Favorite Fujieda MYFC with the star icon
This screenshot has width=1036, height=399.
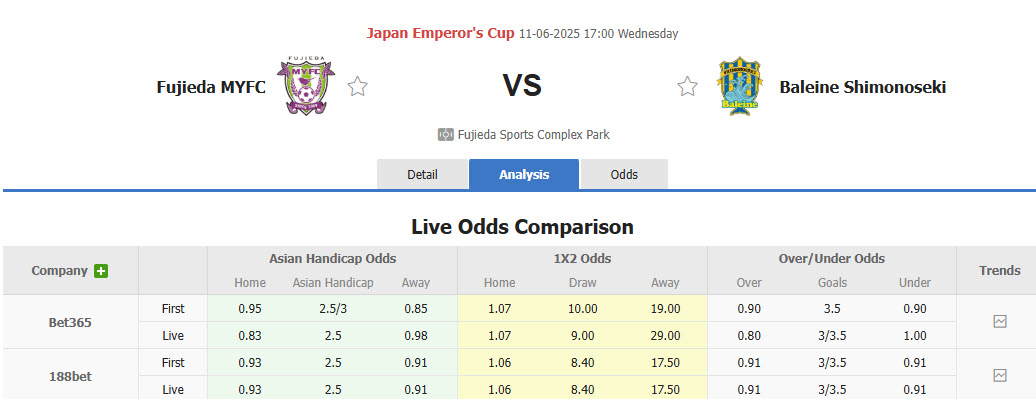coord(357,87)
